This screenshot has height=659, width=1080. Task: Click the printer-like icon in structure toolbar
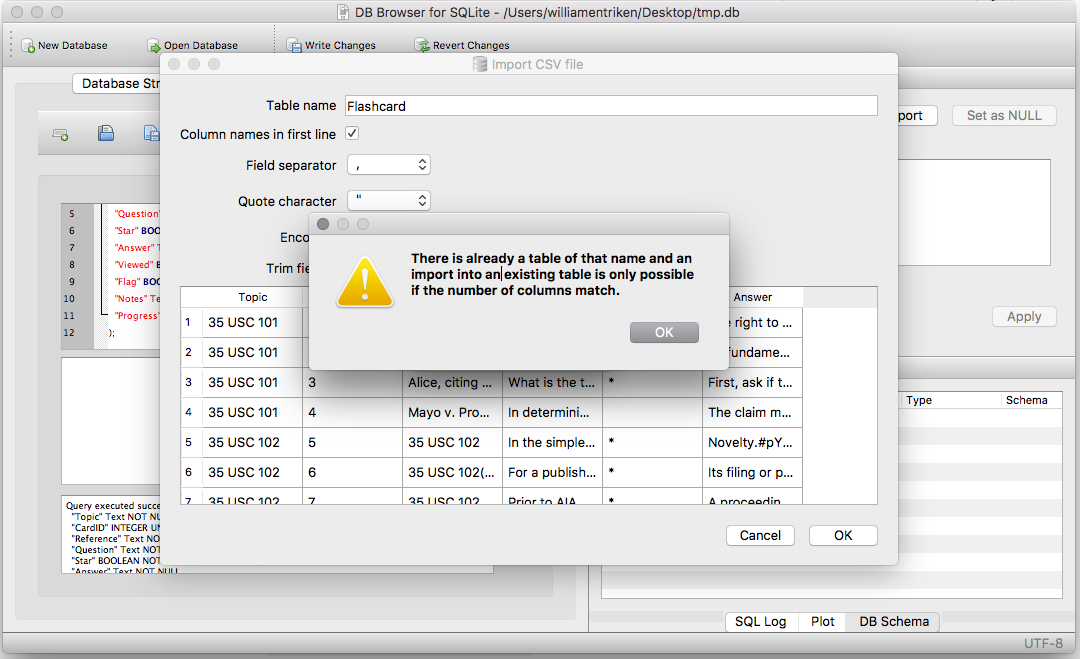tap(106, 133)
